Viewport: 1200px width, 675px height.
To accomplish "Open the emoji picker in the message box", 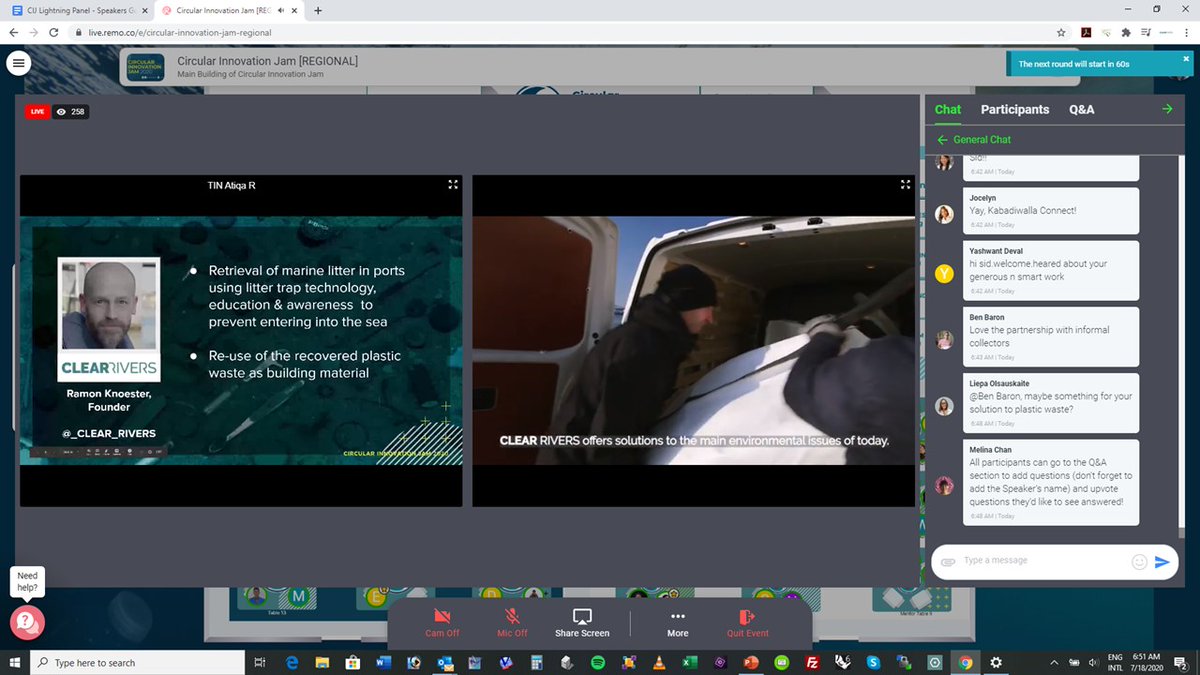I will [1139, 561].
